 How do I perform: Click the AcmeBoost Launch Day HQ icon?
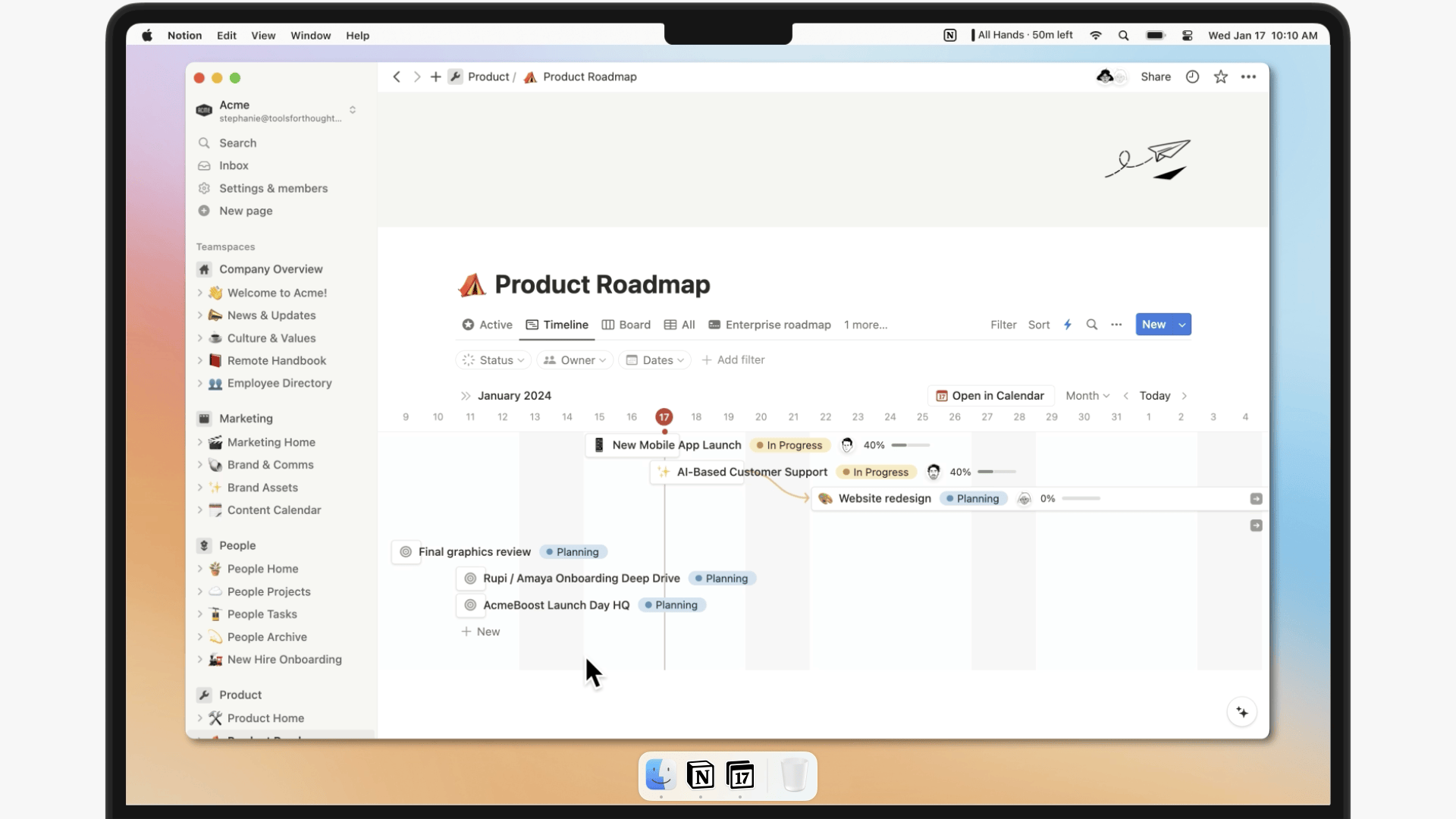pyautogui.click(x=470, y=605)
